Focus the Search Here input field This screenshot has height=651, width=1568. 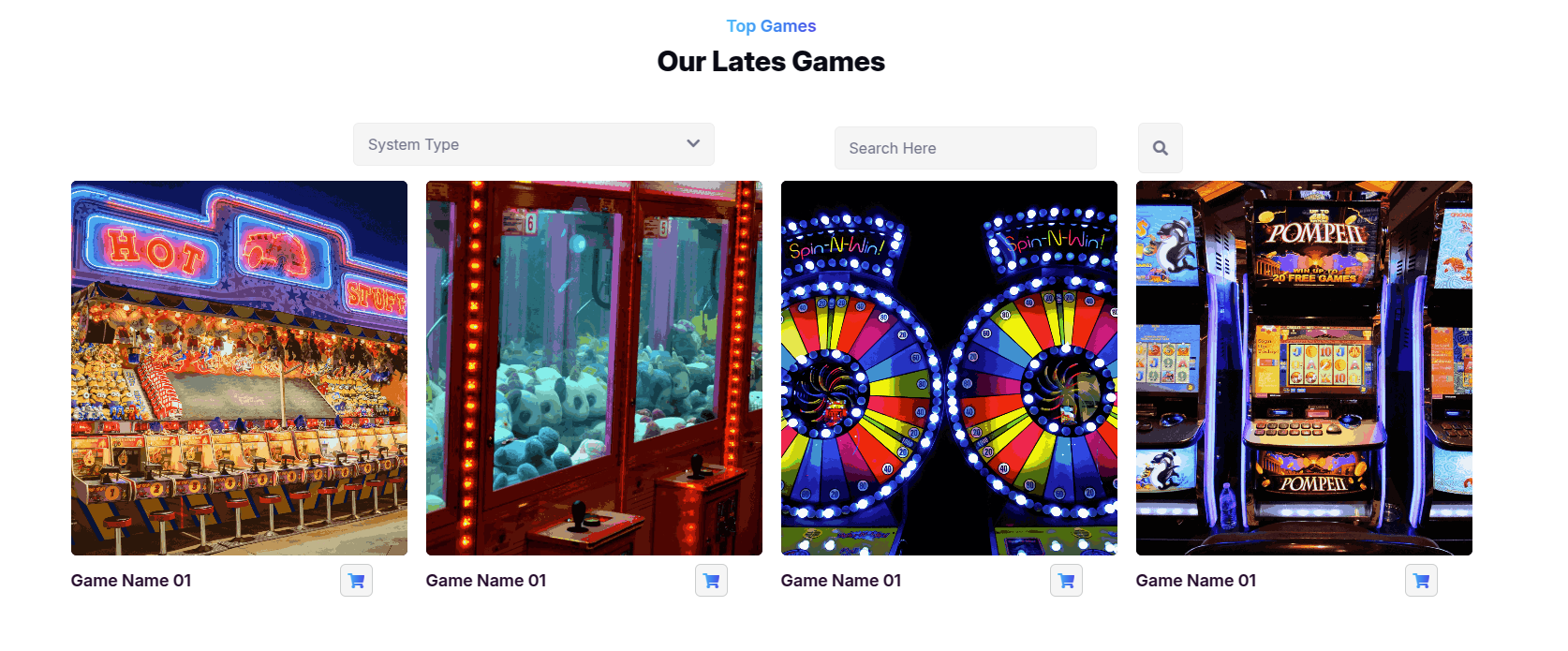(966, 148)
